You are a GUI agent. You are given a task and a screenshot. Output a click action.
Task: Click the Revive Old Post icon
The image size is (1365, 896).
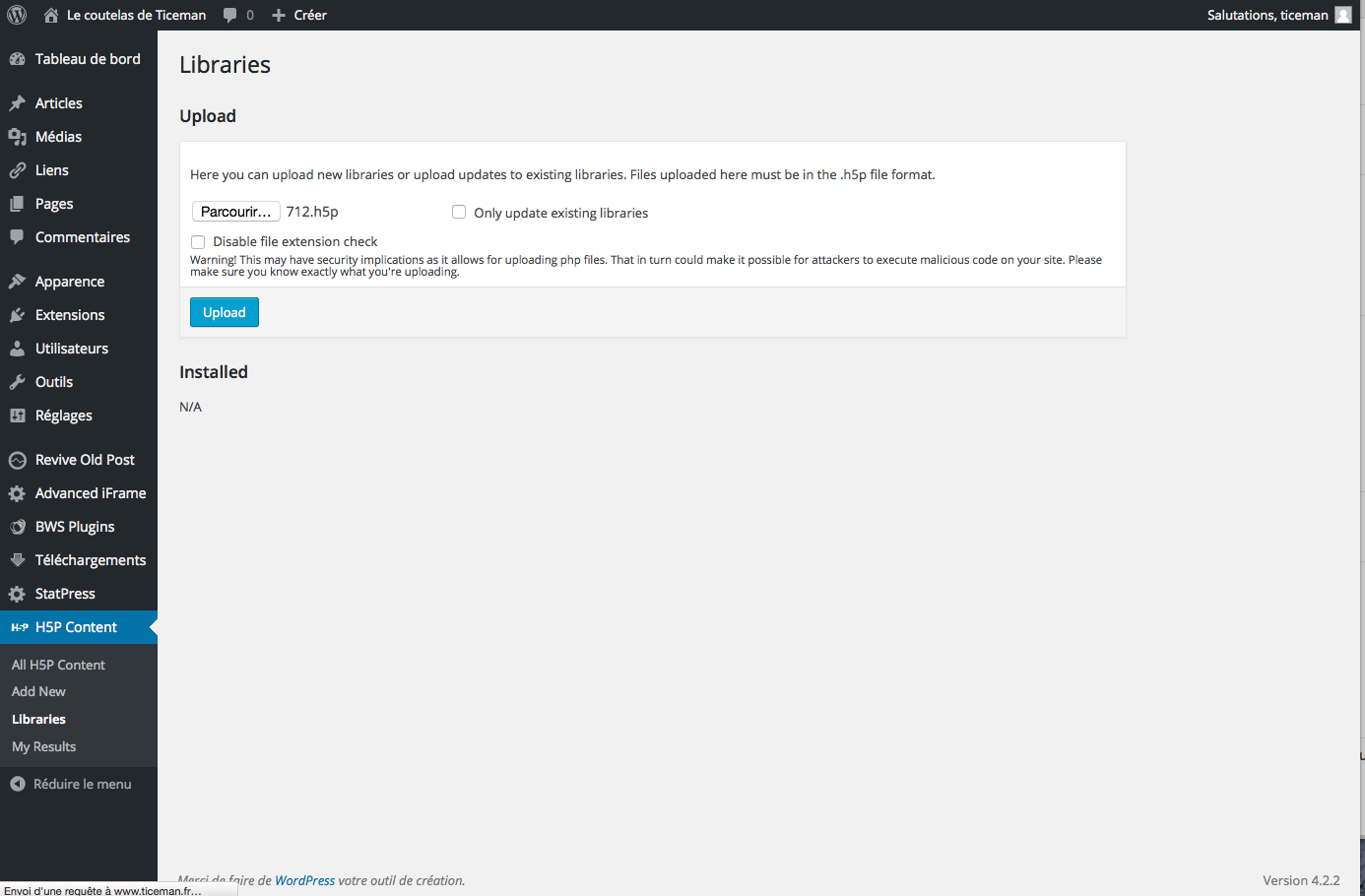coord(17,460)
